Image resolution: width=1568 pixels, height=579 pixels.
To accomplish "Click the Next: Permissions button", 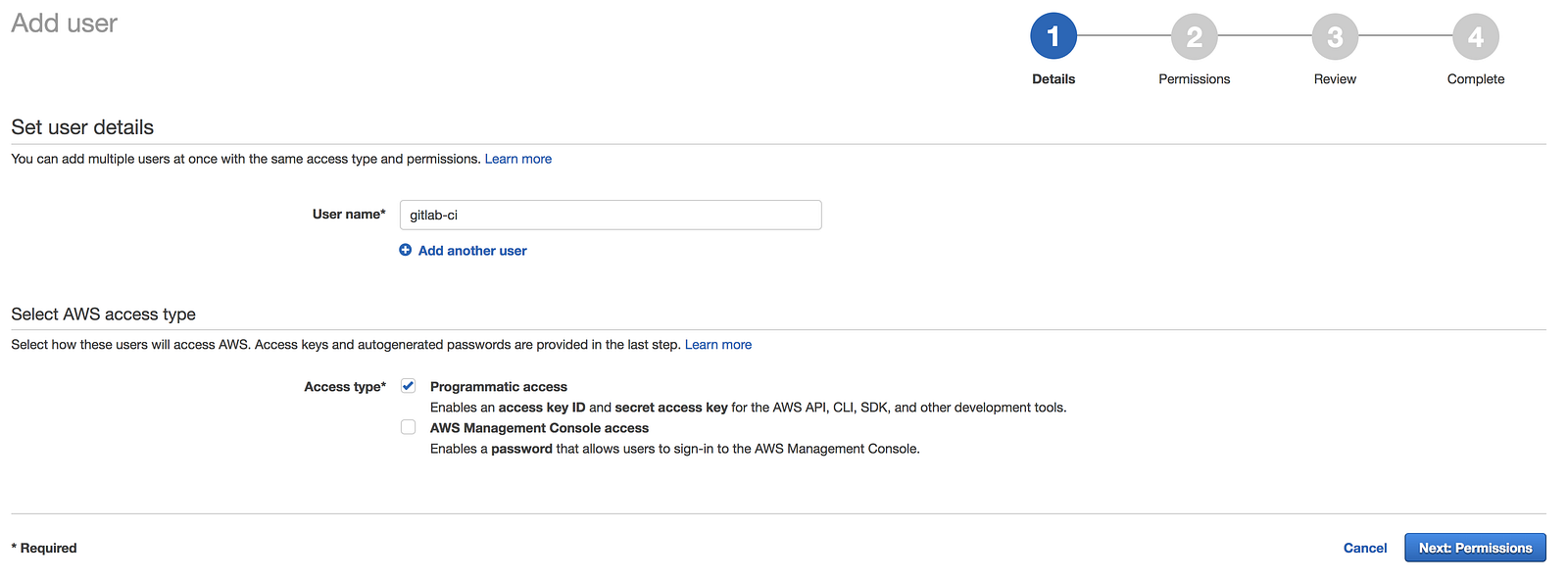I will 1475,548.
